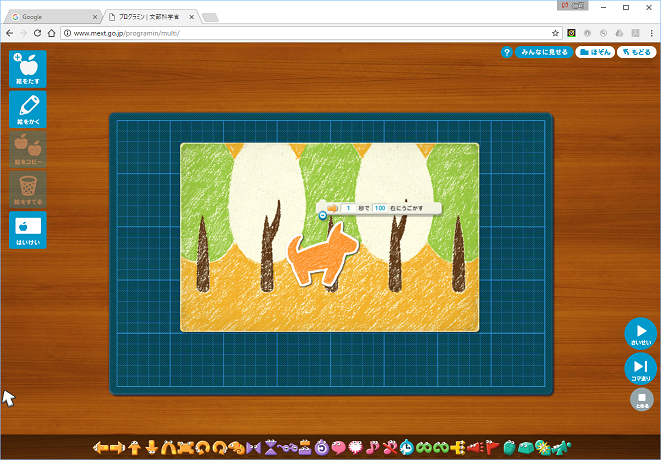Pick the teal sparkle collision block
The width and height of the screenshot is (661, 460).
pos(543,447)
